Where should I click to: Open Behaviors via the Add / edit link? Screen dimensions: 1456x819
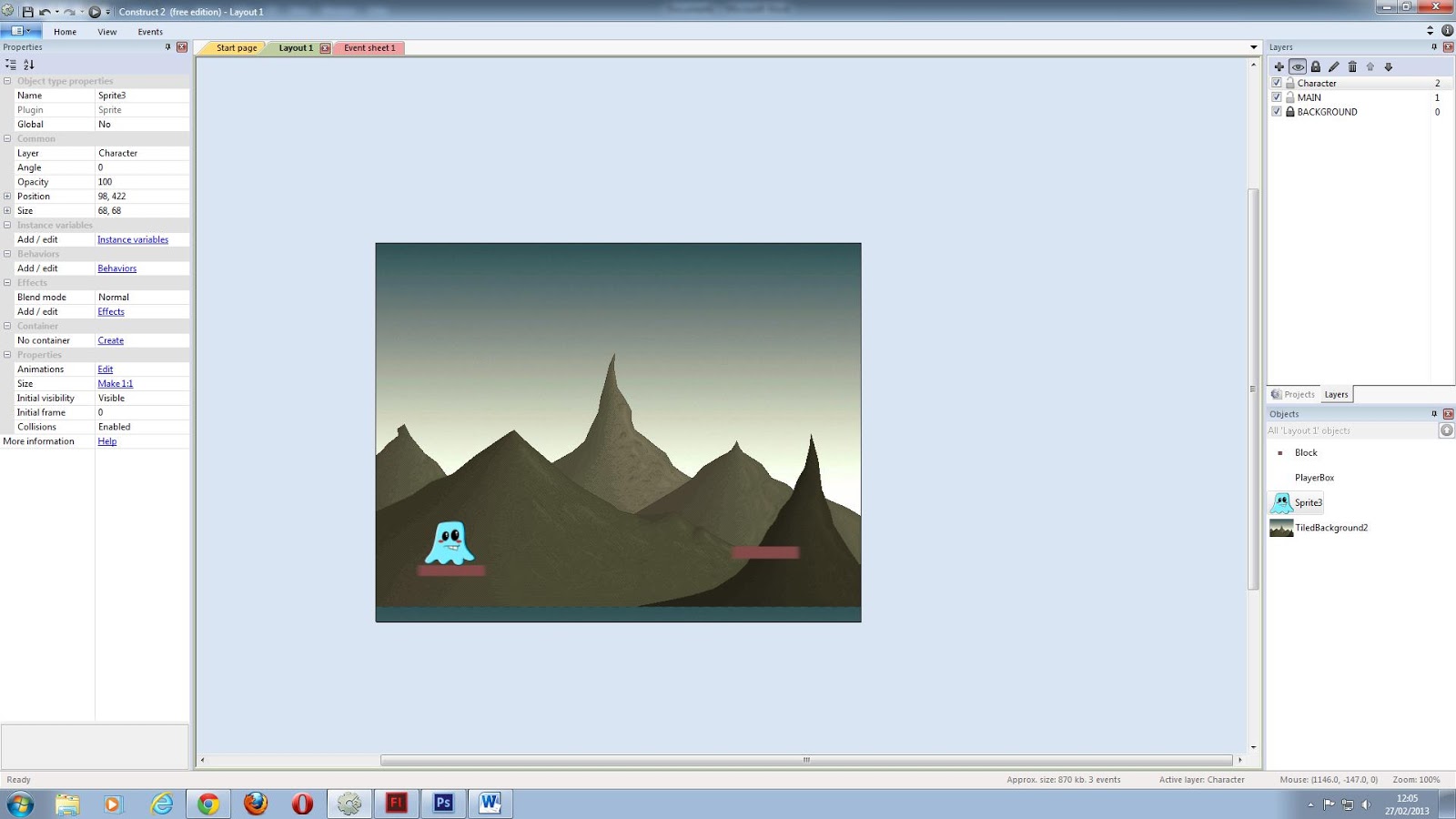116,268
